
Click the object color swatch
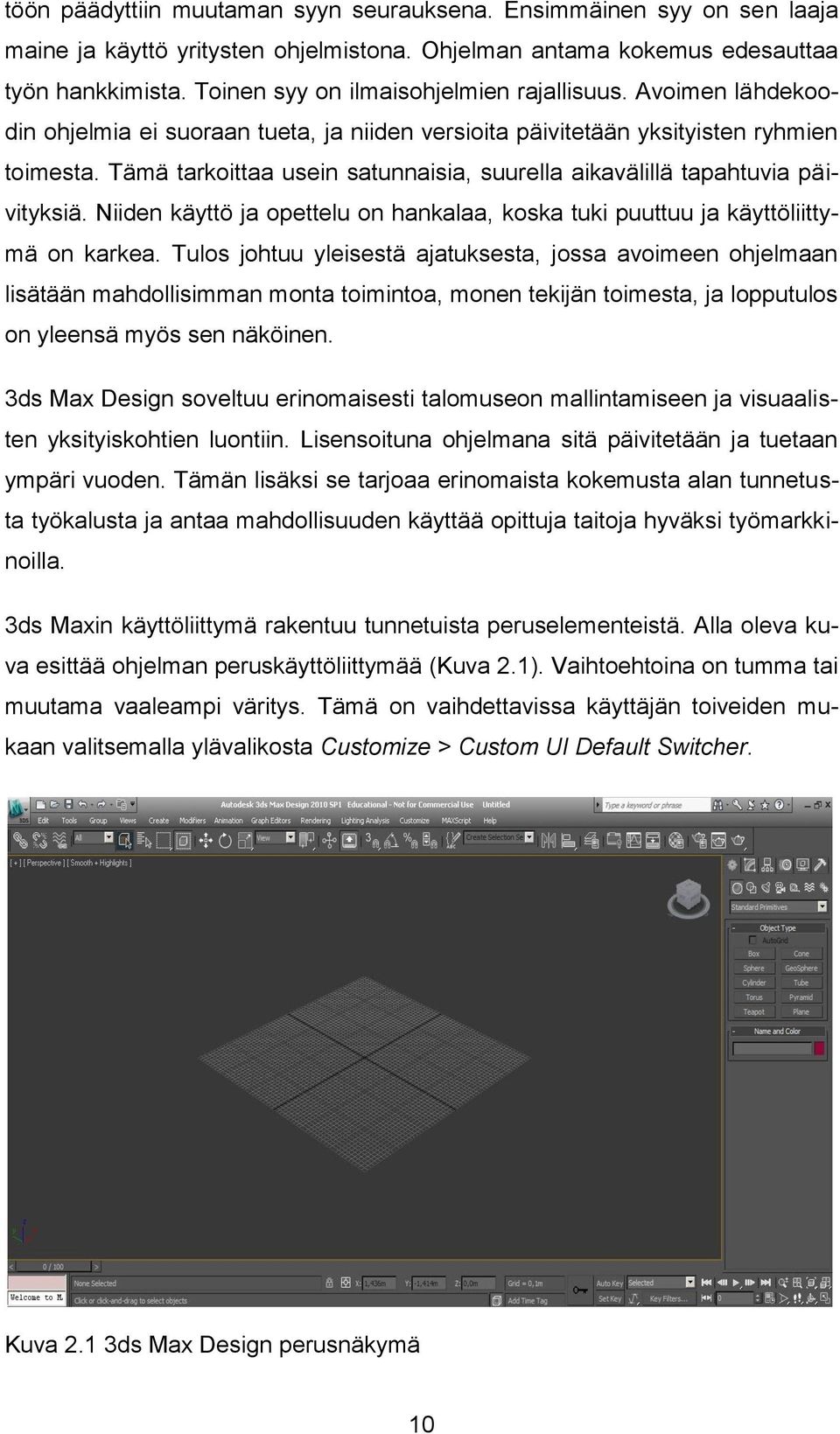(820, 1048)
